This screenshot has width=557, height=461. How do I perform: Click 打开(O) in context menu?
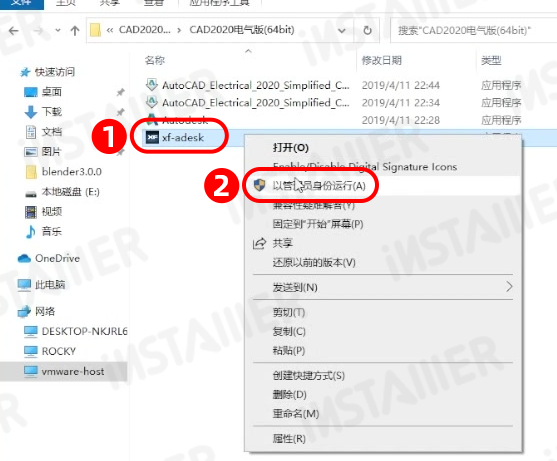coord(383,147)
